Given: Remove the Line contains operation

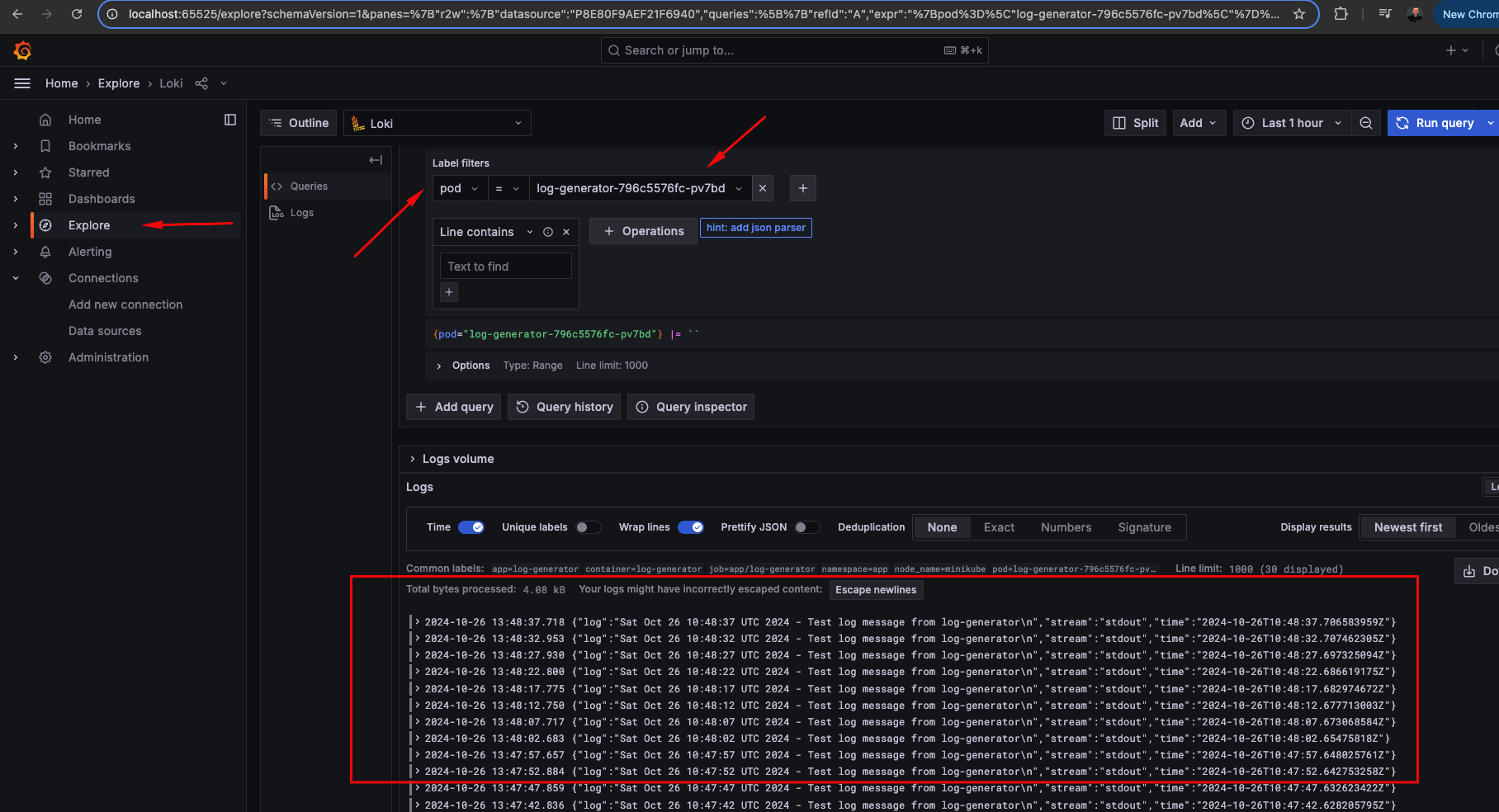Looking at the screenshot, I should (566, 232).
